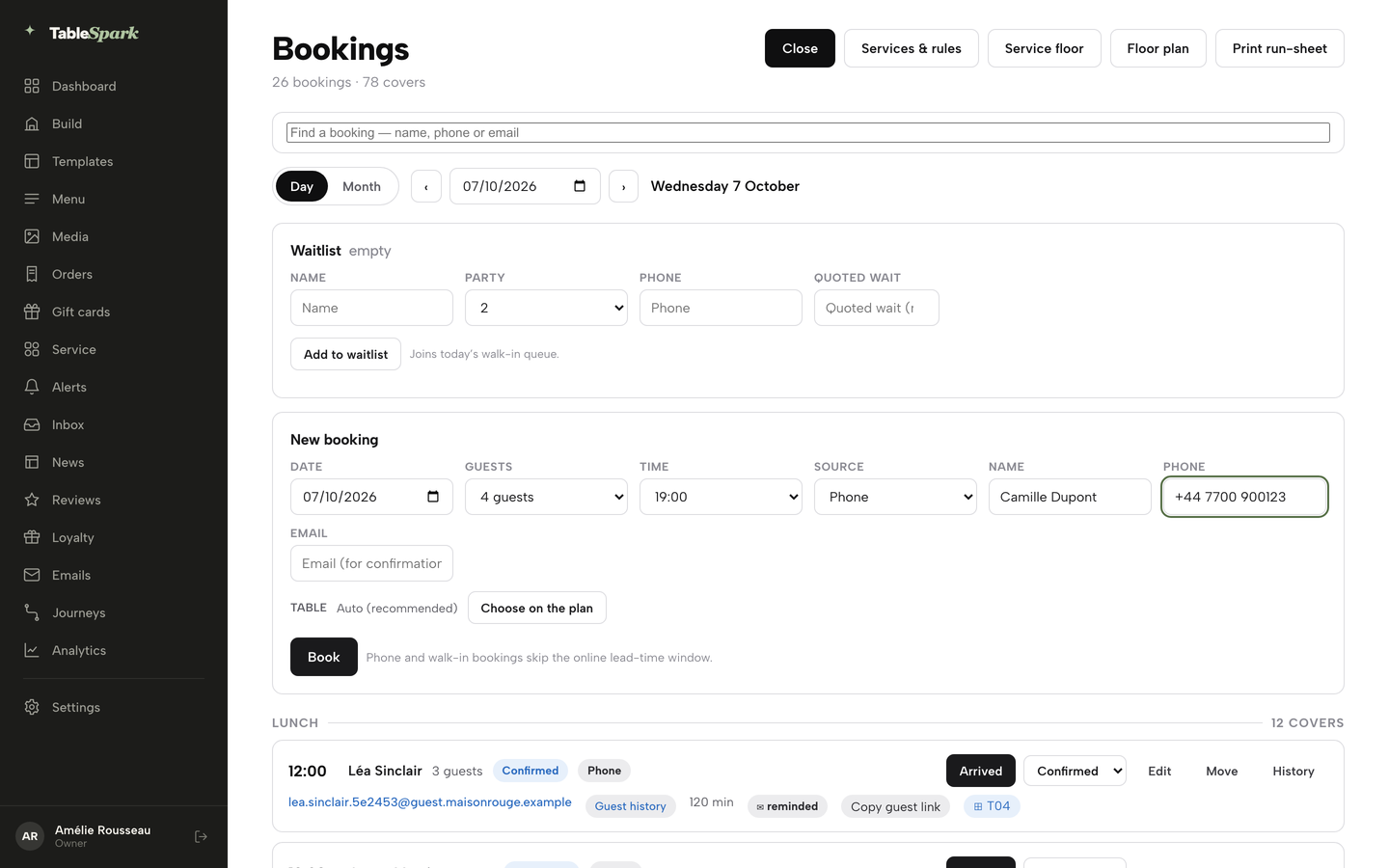The image size is (1389, 868).
Task: Mark Léa Sinclair as Arrived
Action: click(x=981, y=771)
